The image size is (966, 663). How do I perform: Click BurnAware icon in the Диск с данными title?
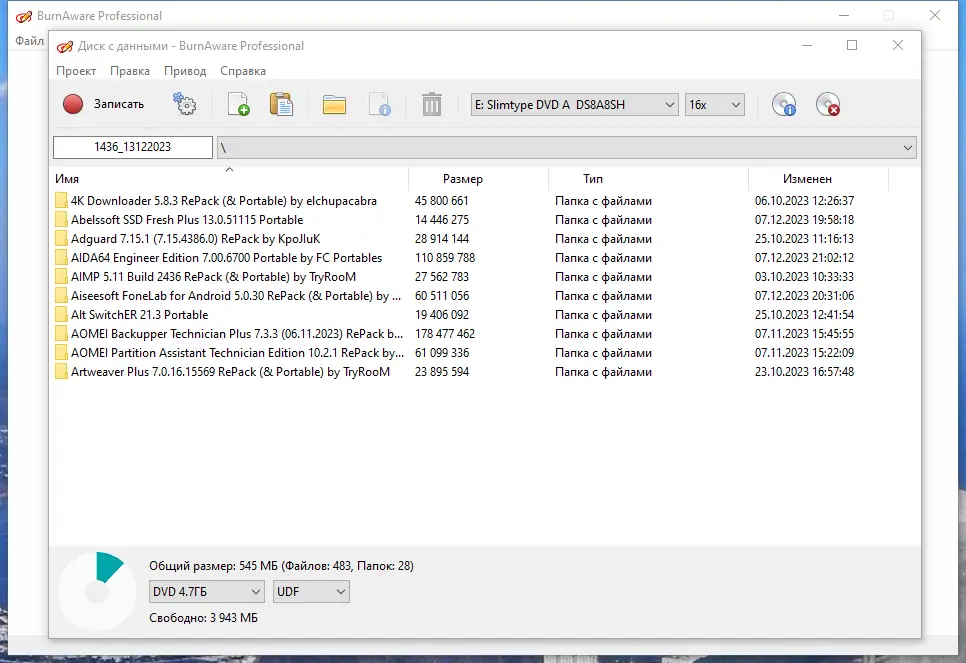pyautogui.click(x=65, y=46)
